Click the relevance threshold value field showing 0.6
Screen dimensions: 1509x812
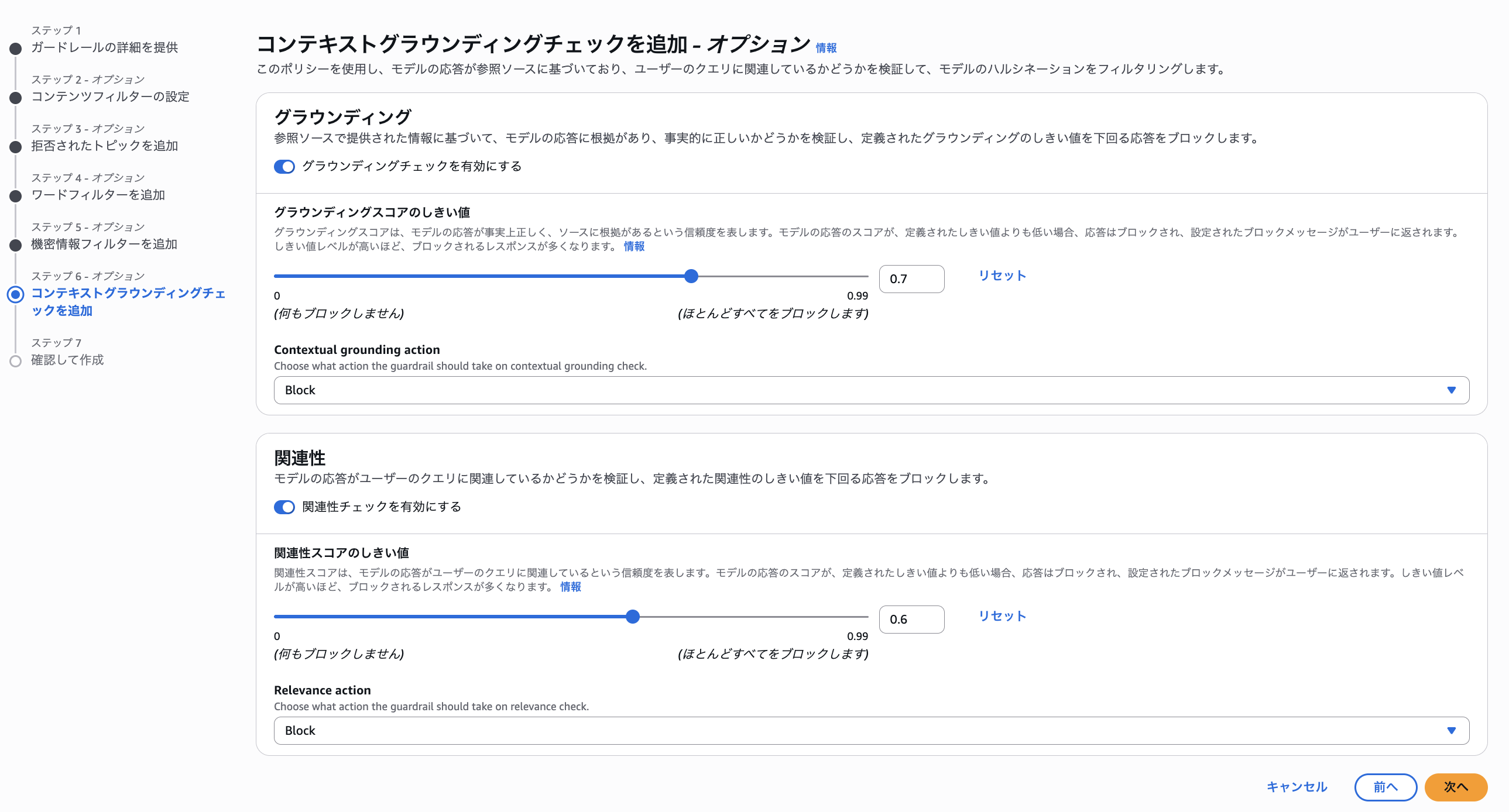pos(911,619)
